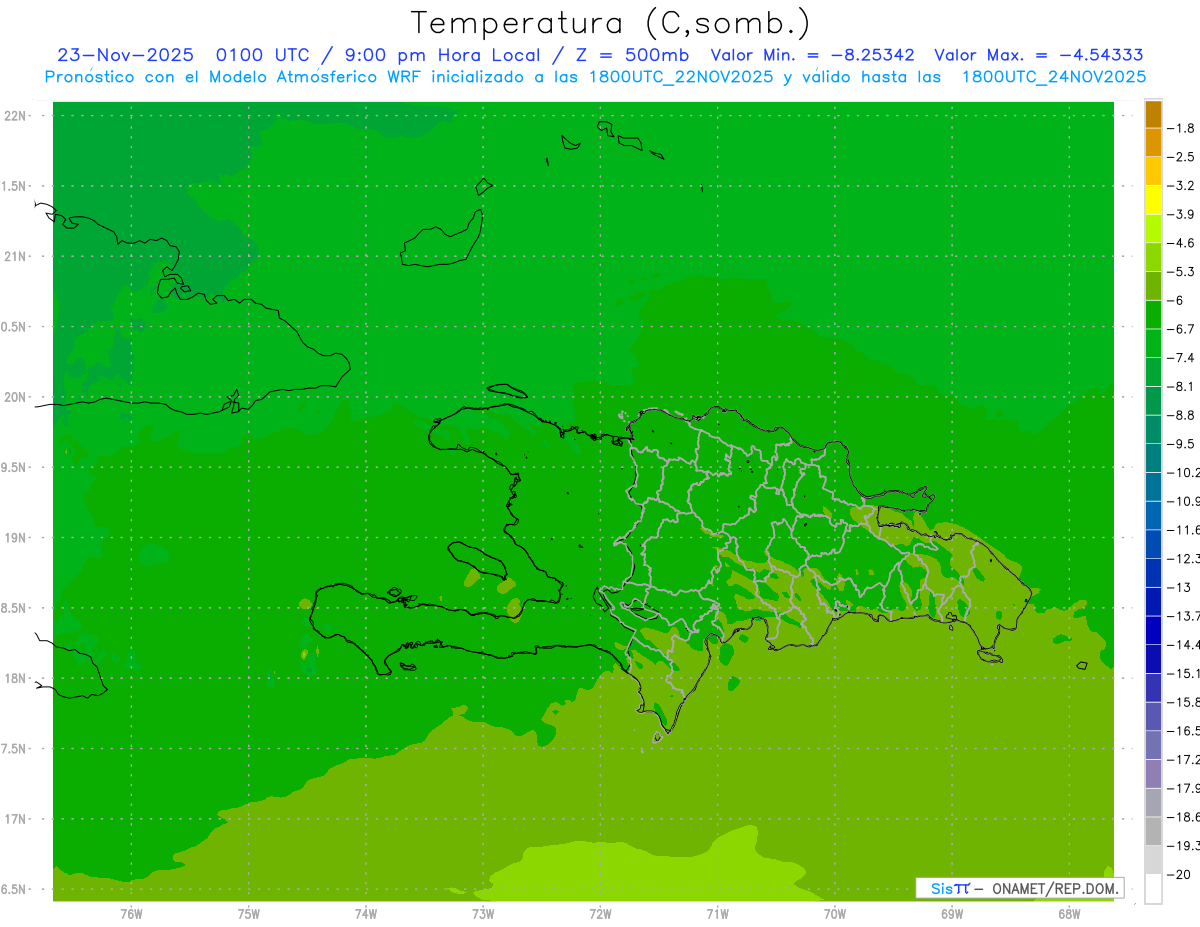Click the 19N latitude label

point(17,538)
